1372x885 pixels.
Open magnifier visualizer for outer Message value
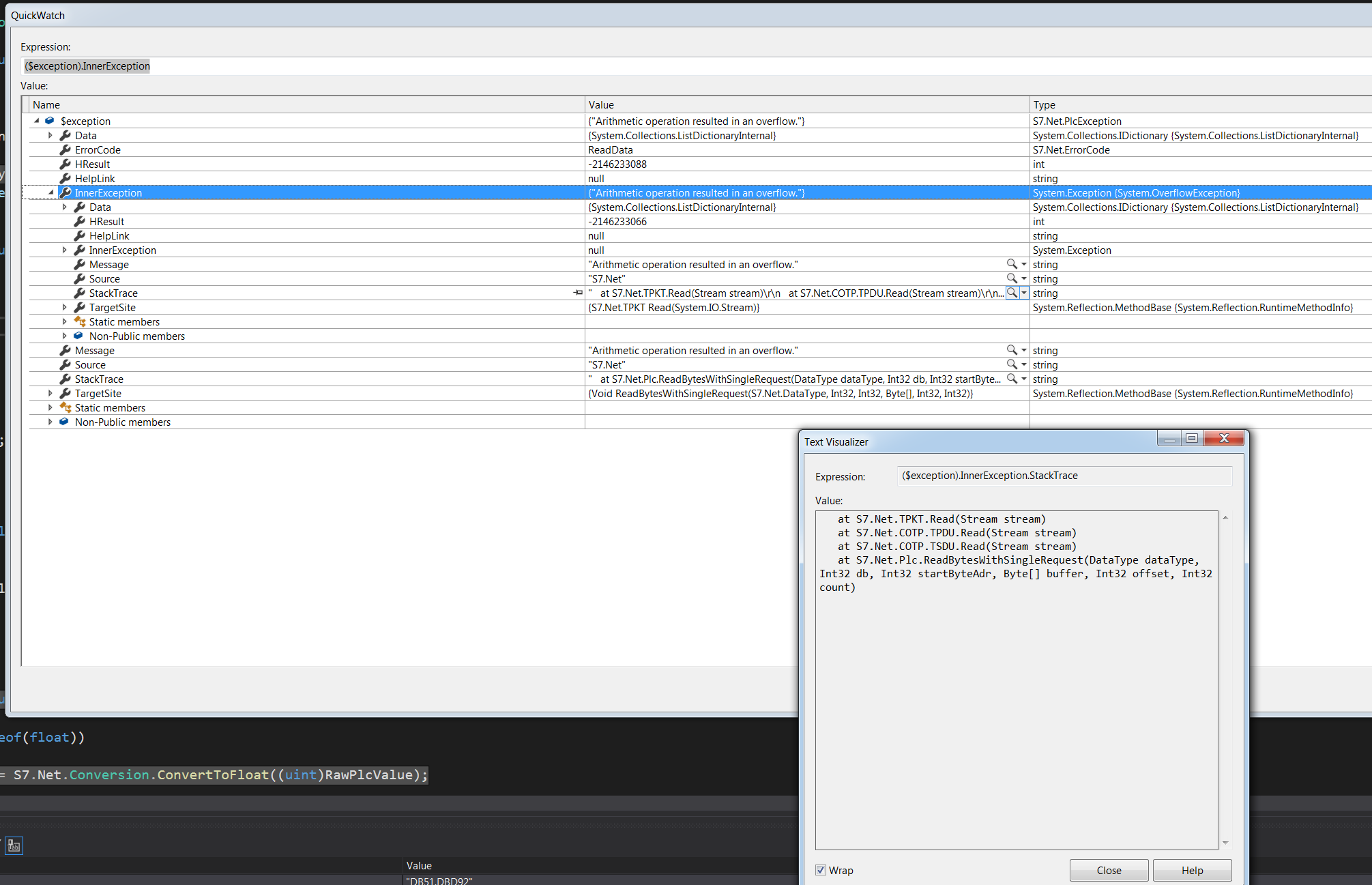(x=1012, y=350)
